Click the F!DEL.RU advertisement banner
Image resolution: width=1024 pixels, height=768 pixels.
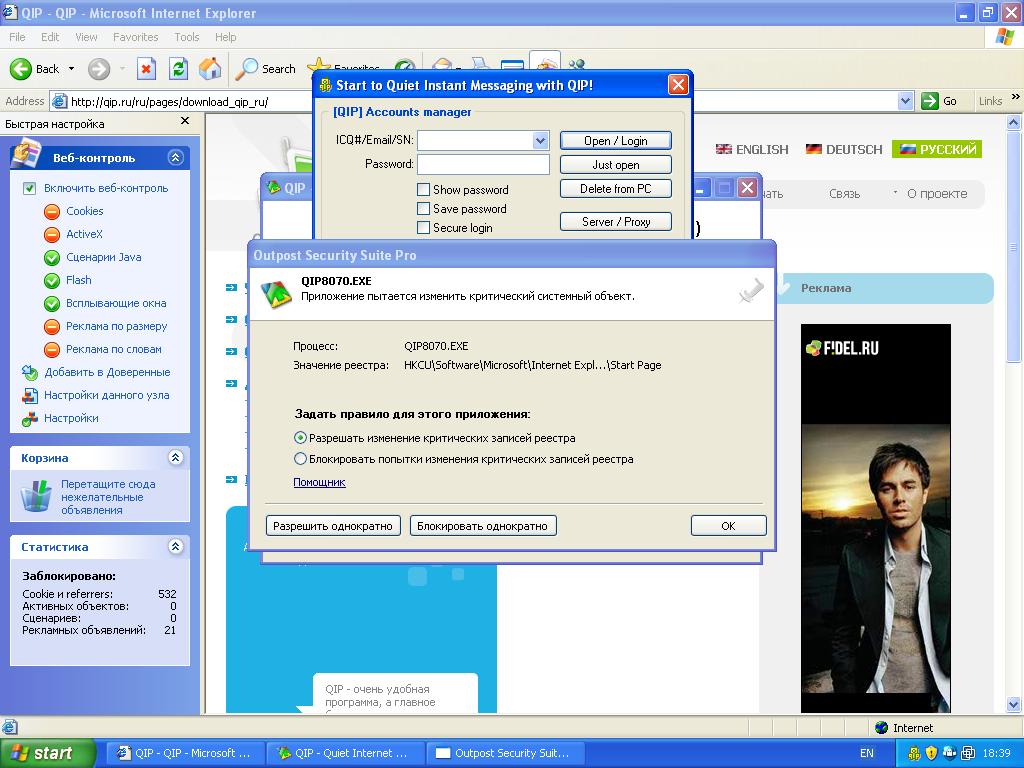tap(876, 518)
